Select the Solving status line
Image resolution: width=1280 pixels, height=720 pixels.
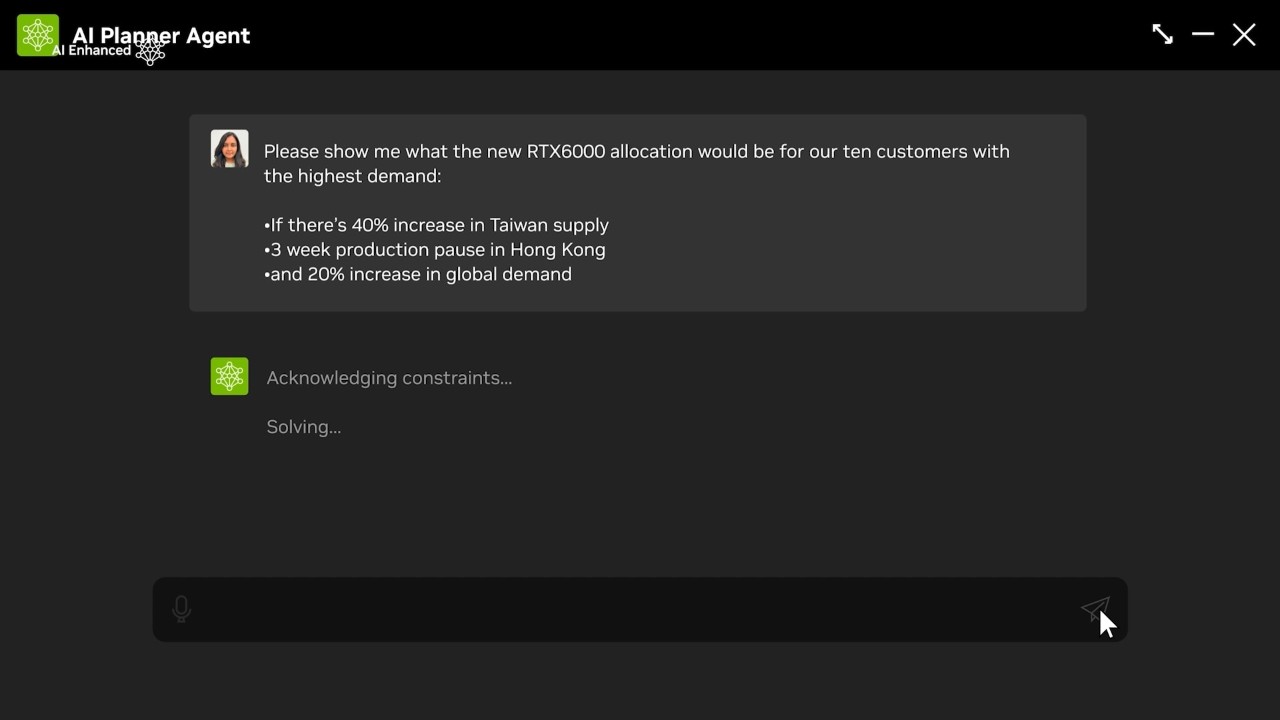click(x=304, y=427)
